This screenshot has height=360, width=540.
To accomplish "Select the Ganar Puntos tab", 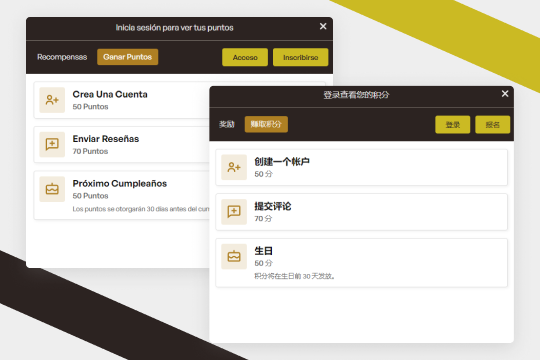I will click(x=127, y=57).
